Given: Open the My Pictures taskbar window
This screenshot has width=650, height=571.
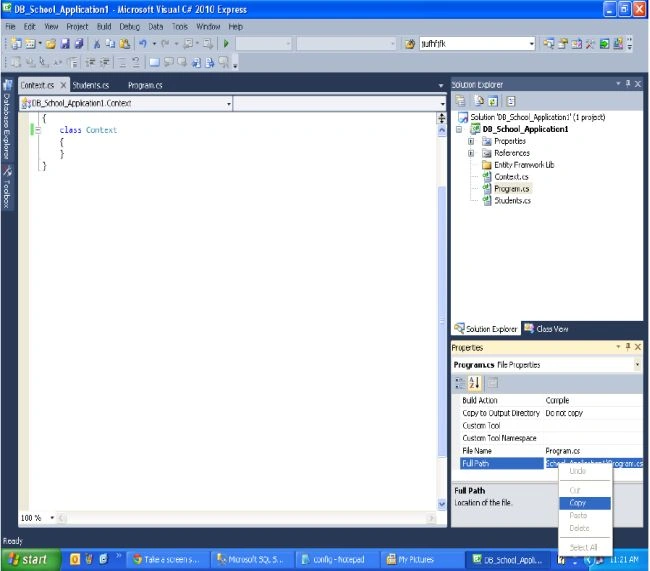Looking at the screenshot, I should 421,559.
